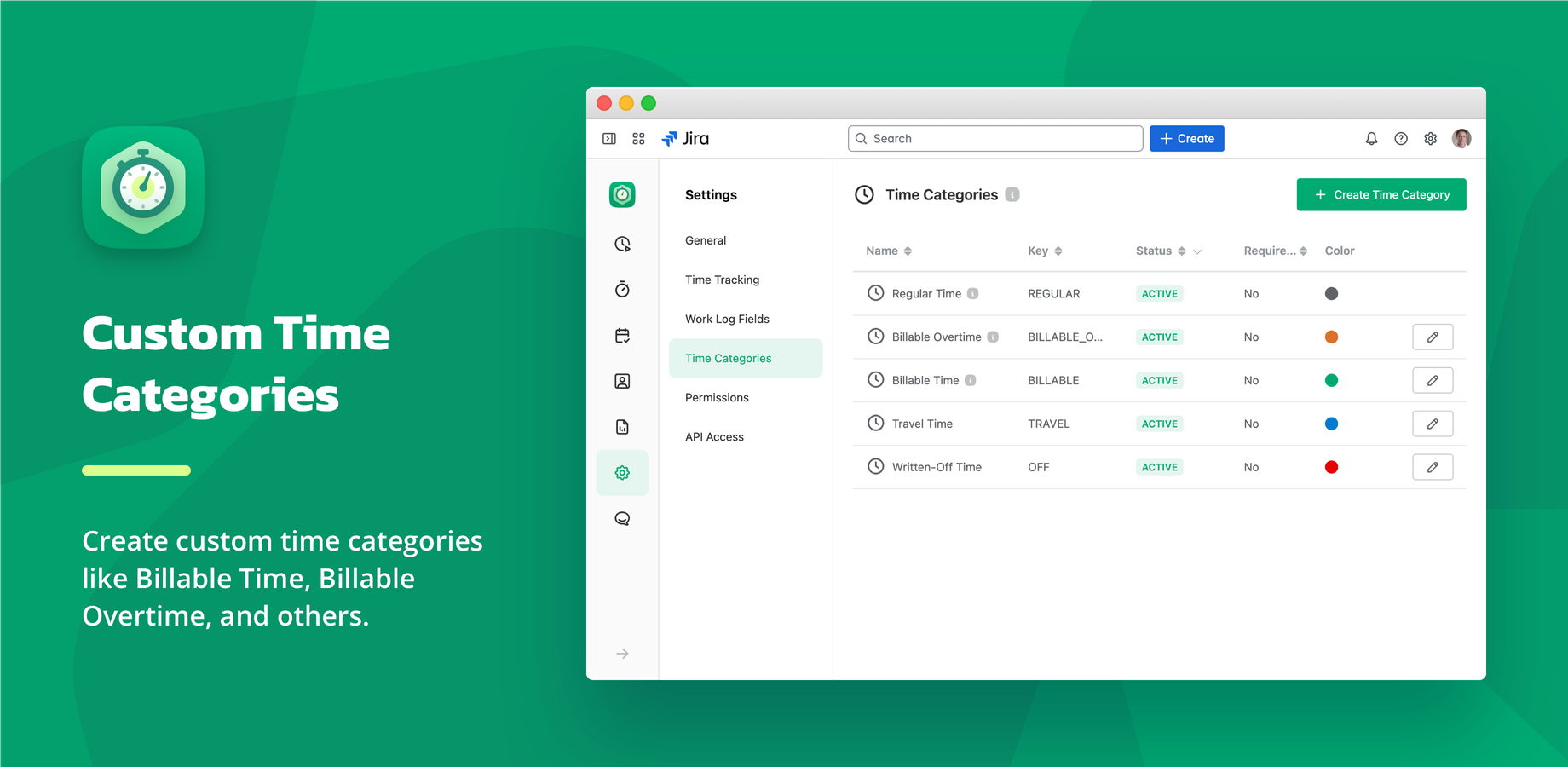The image size is (1568, 767).
Task: Click info icon next to Time Categories heading
Action: [x=1012, y=194]
